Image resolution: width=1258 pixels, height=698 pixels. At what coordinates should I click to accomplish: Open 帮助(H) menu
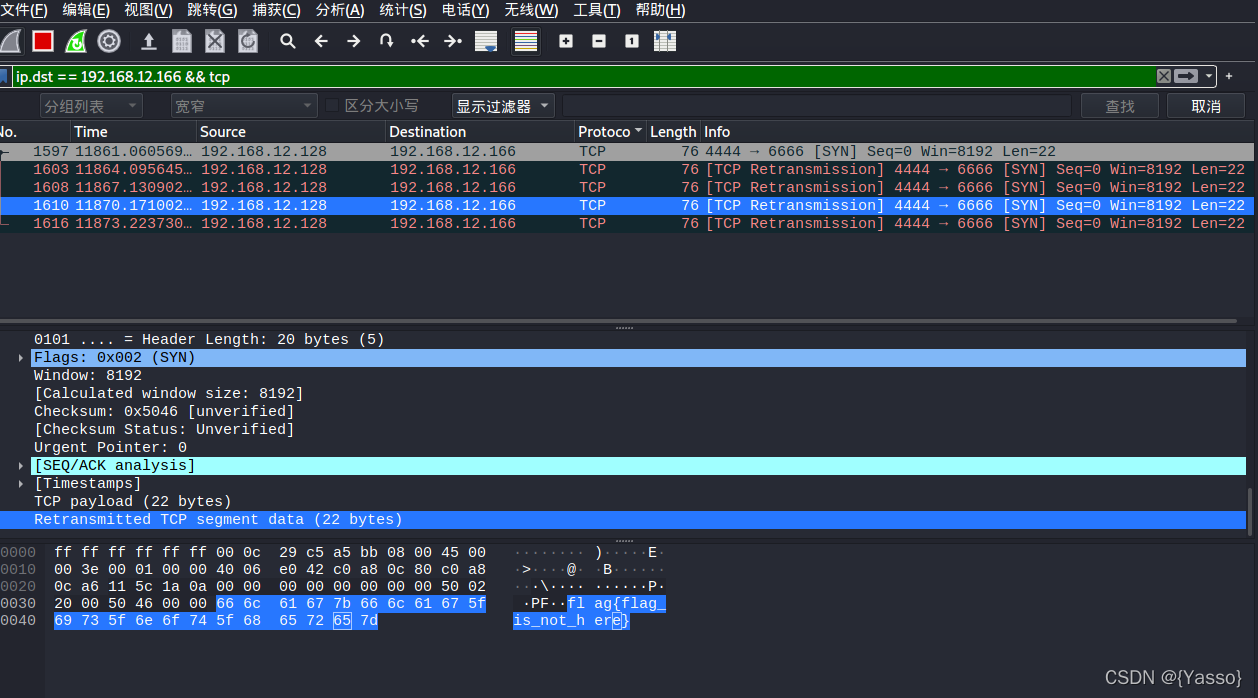click(x=660, y=10)
